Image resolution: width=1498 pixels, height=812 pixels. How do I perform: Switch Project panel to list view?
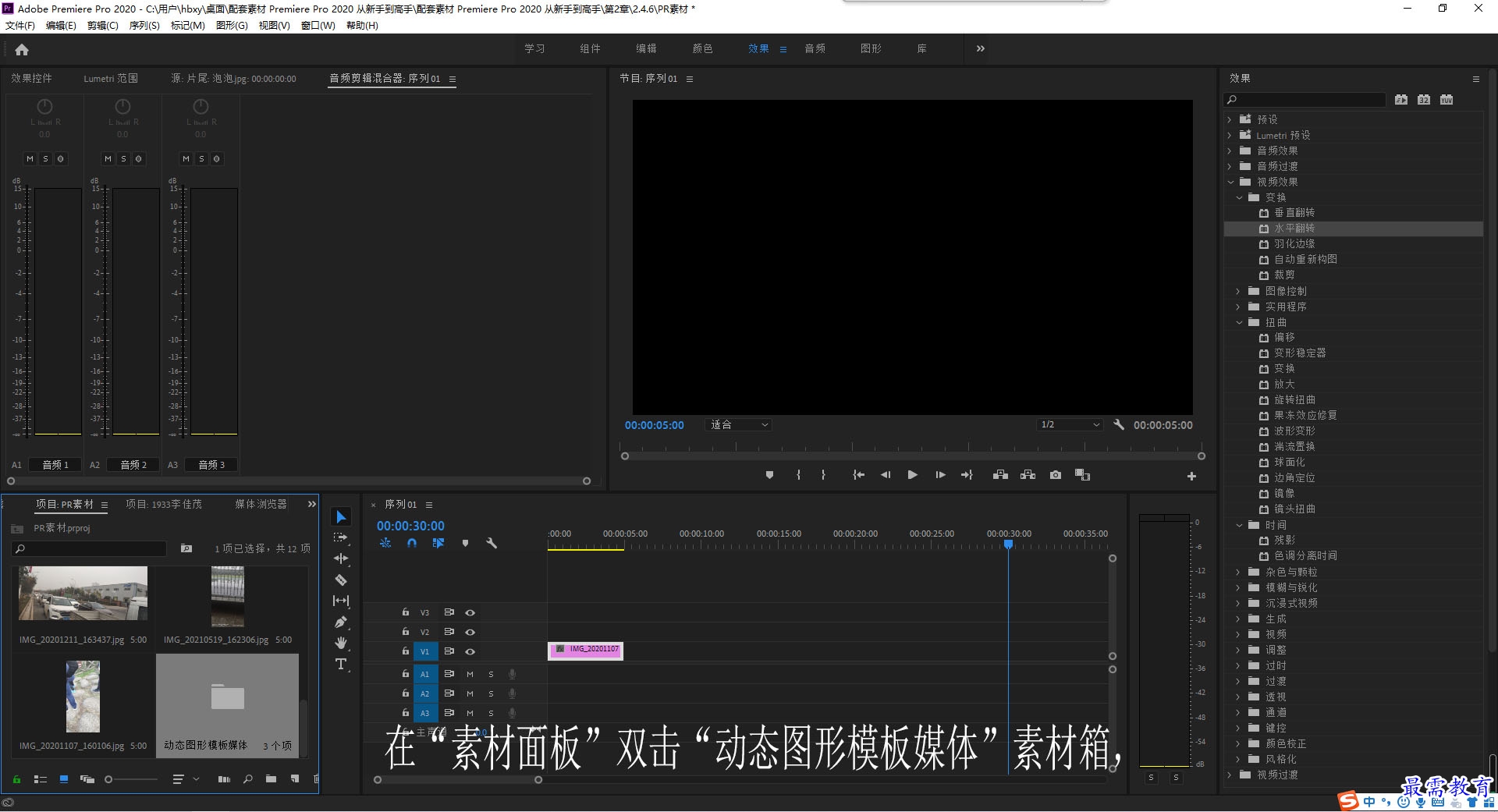pyautogui.click(x=41, y=778)
